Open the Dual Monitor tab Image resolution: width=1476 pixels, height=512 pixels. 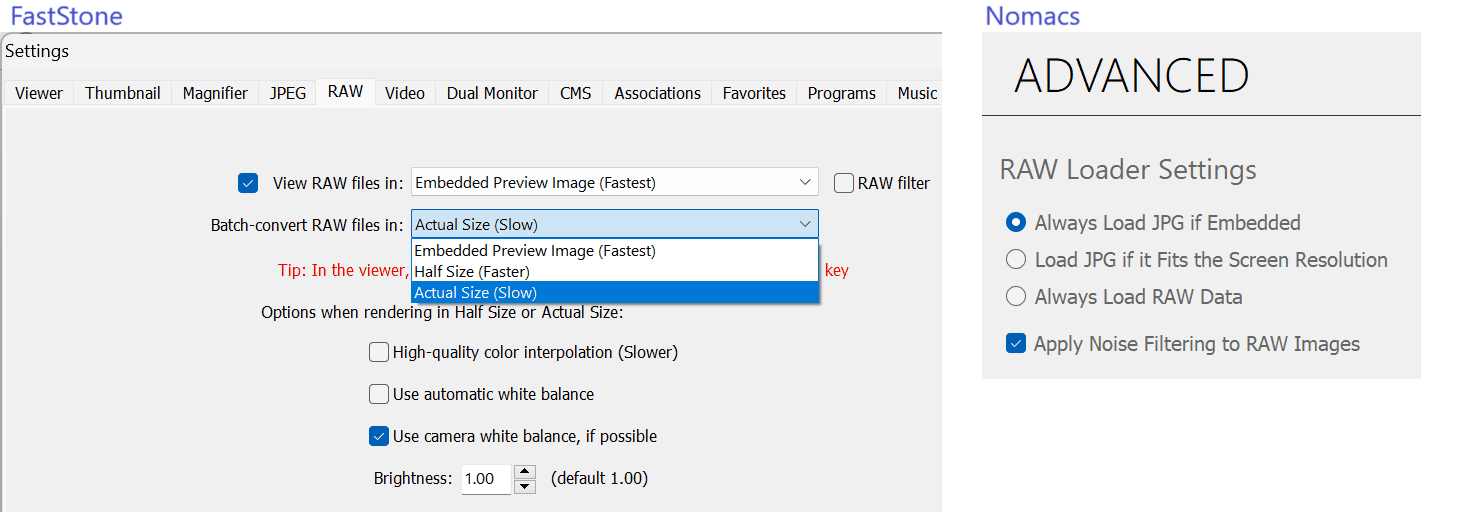[492, 93]
